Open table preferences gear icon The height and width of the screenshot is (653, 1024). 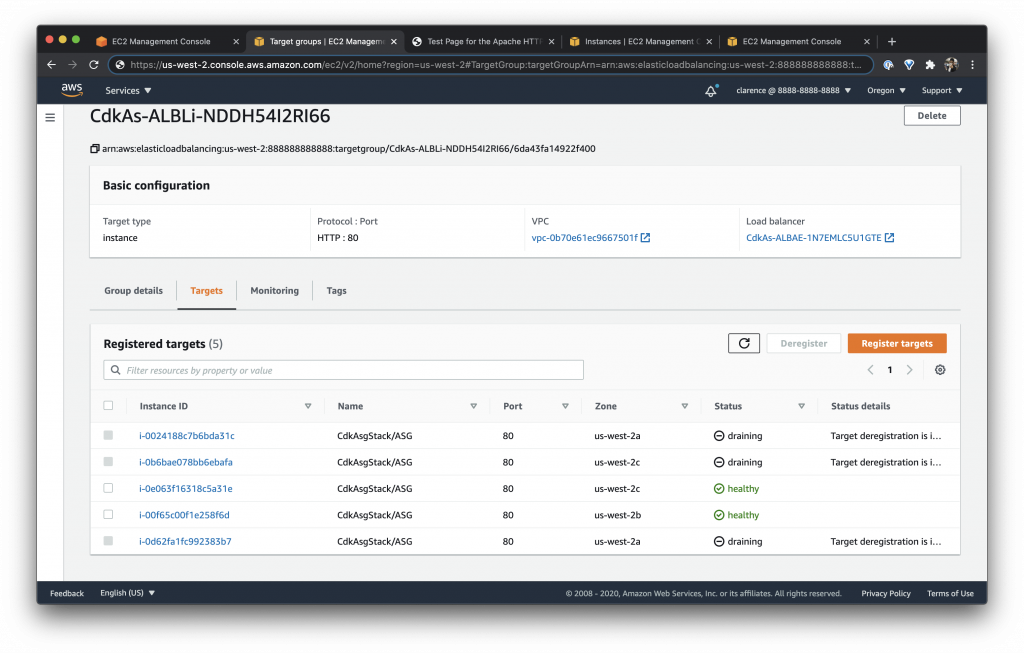(940, 370)
